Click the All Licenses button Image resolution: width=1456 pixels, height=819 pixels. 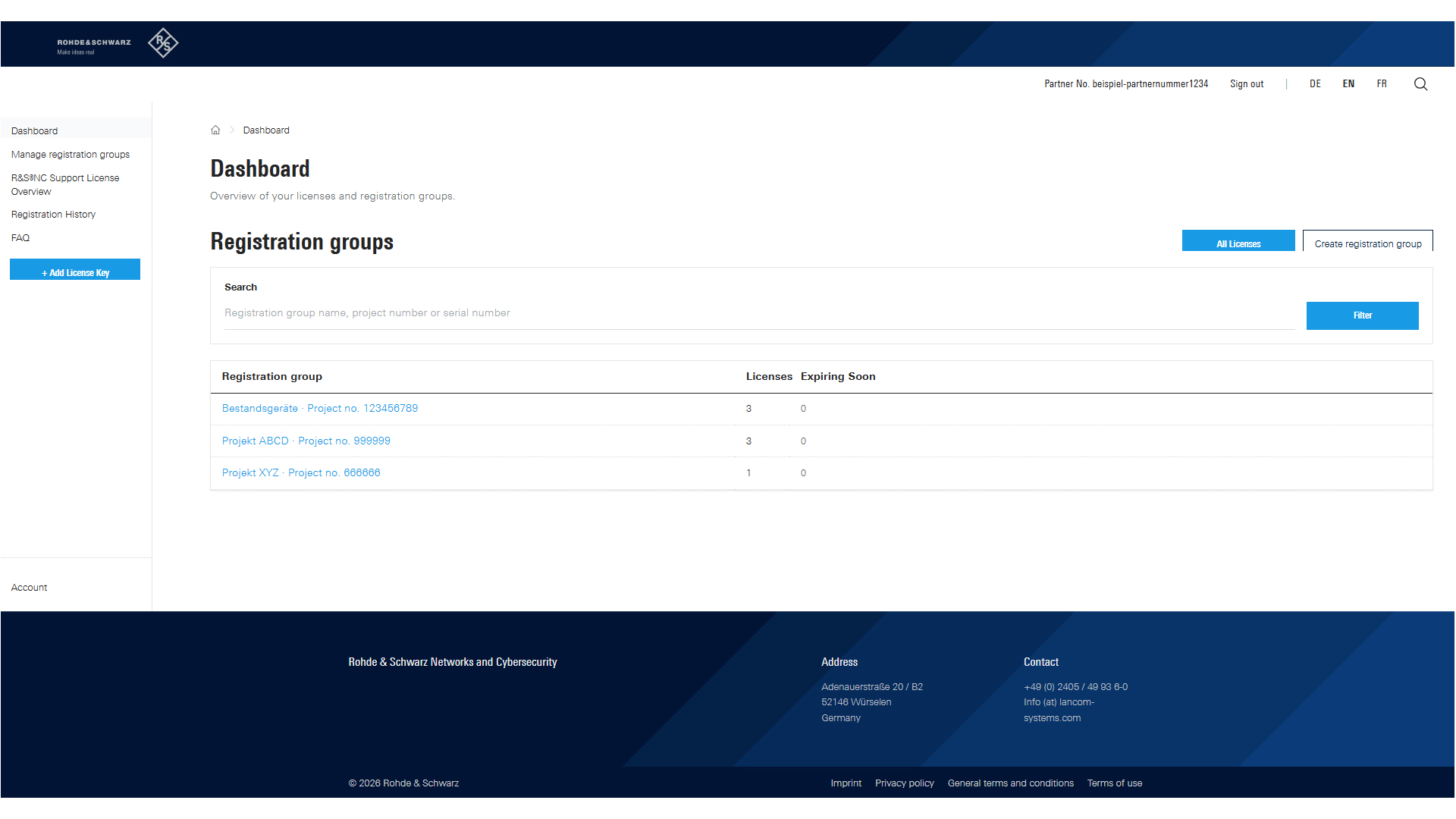(x=1238, y=241)
